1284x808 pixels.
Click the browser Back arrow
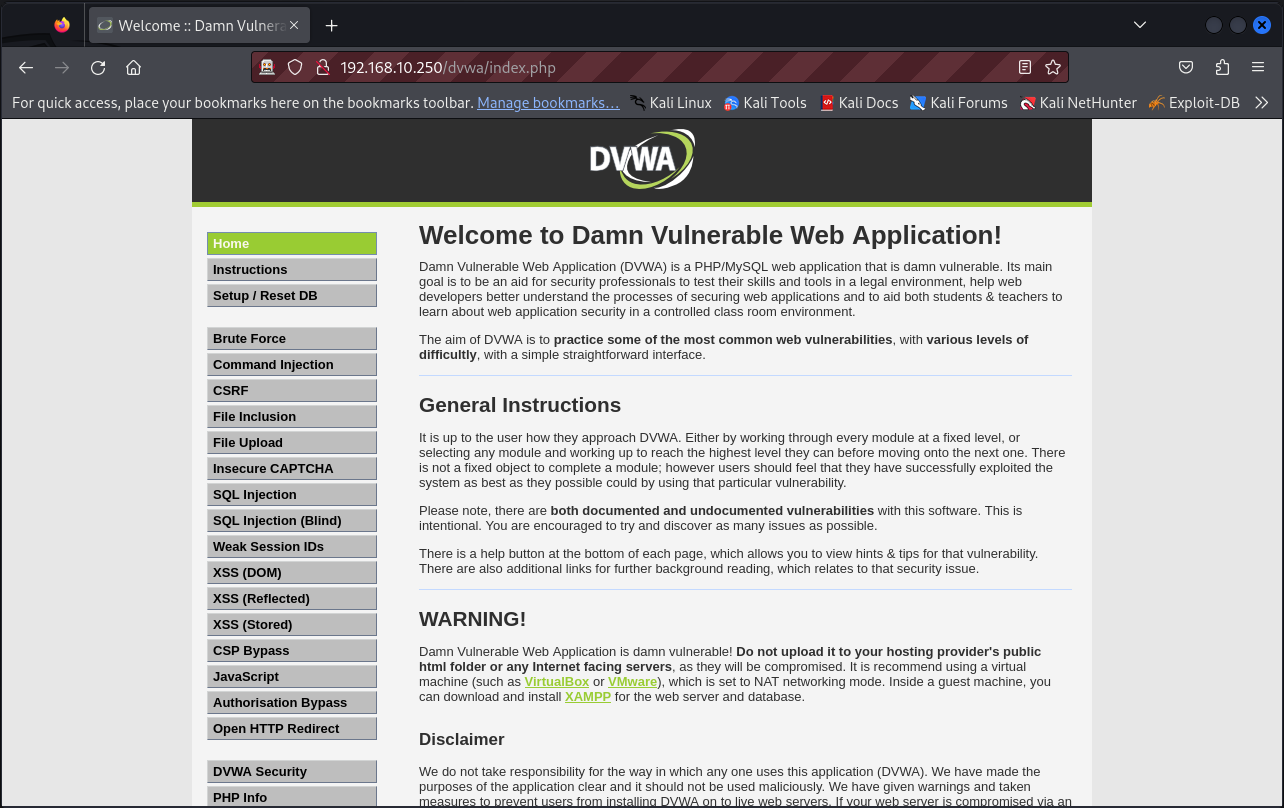(x=26, y=67)
